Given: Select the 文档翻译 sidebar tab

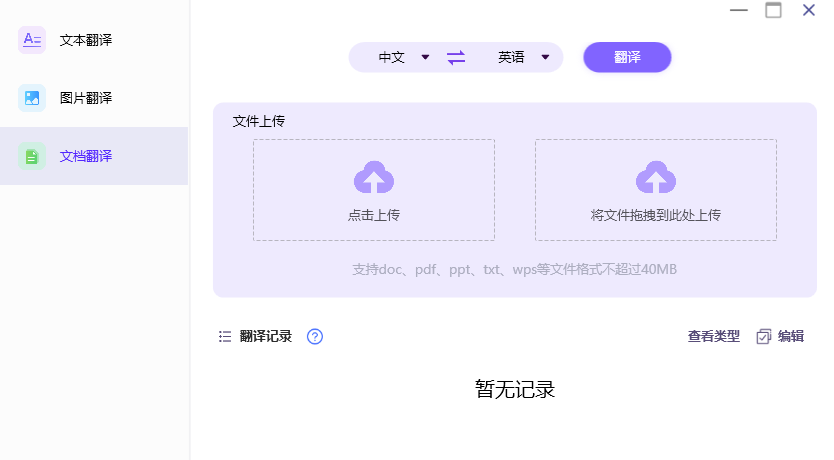Looking at the screenshot, I should click(86, 156).
